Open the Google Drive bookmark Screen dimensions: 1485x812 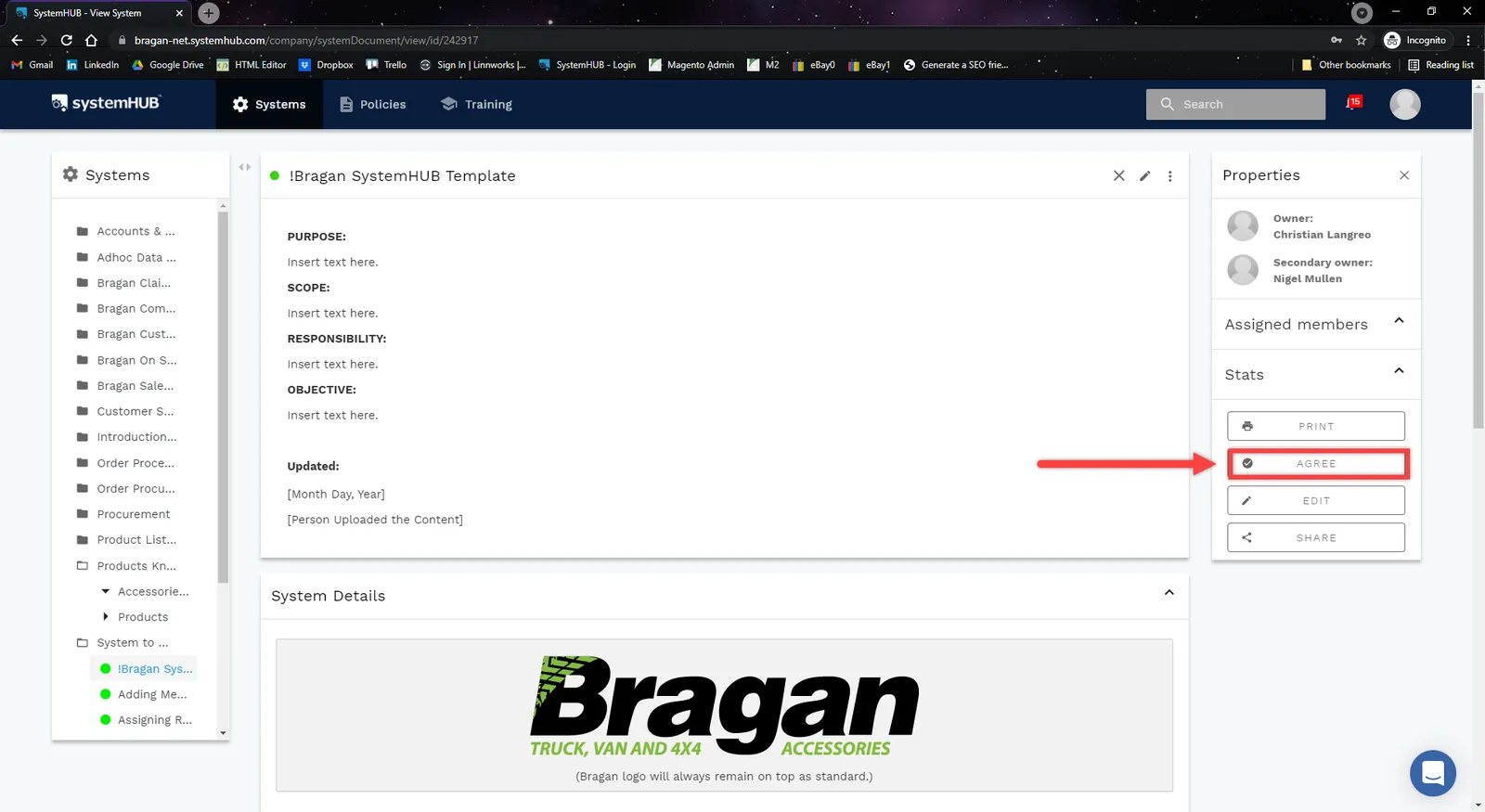(168, 65)
